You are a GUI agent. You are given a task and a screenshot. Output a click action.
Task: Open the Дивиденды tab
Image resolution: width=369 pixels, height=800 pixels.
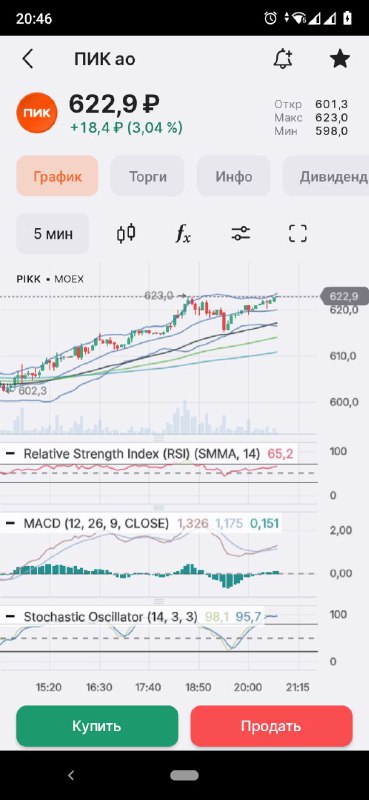click(x=326, y=176)
